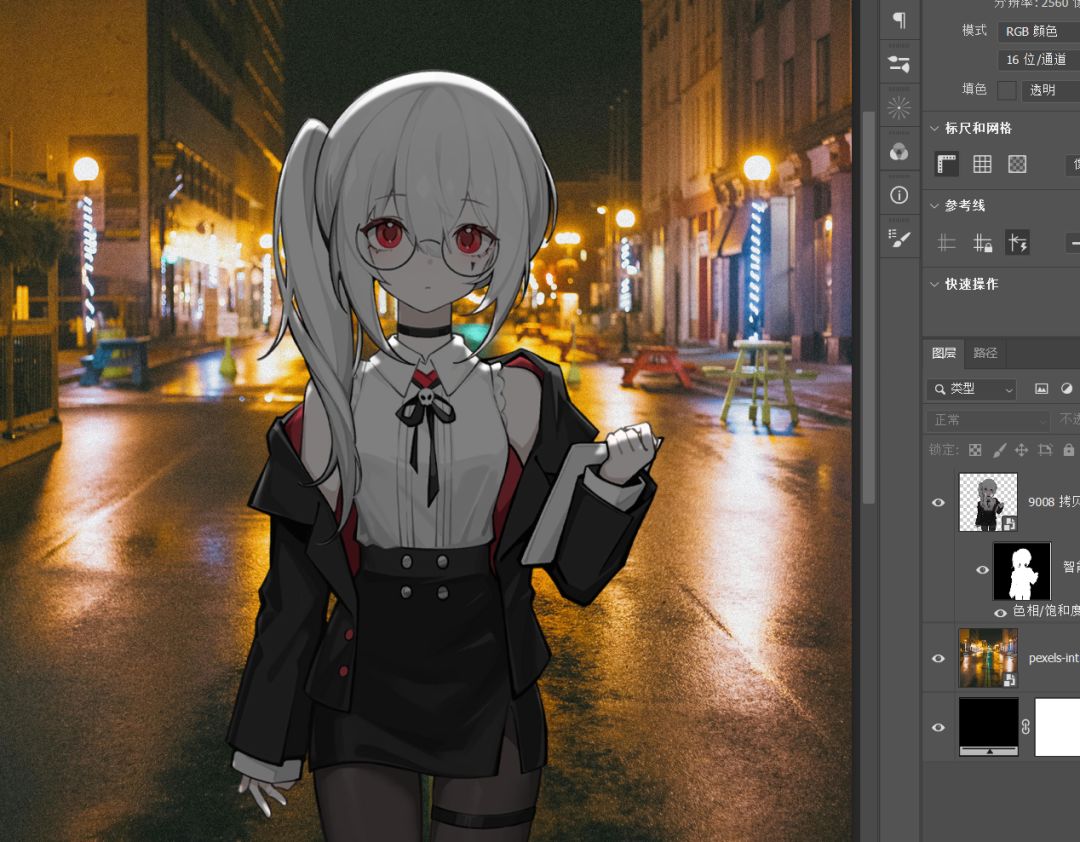Switch to the 图层 tab

point(944,353)
